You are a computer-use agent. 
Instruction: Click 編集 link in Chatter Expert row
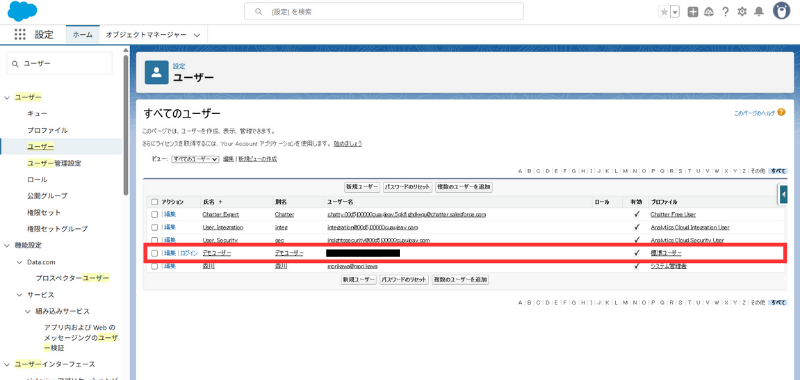[x=170, y=214]
